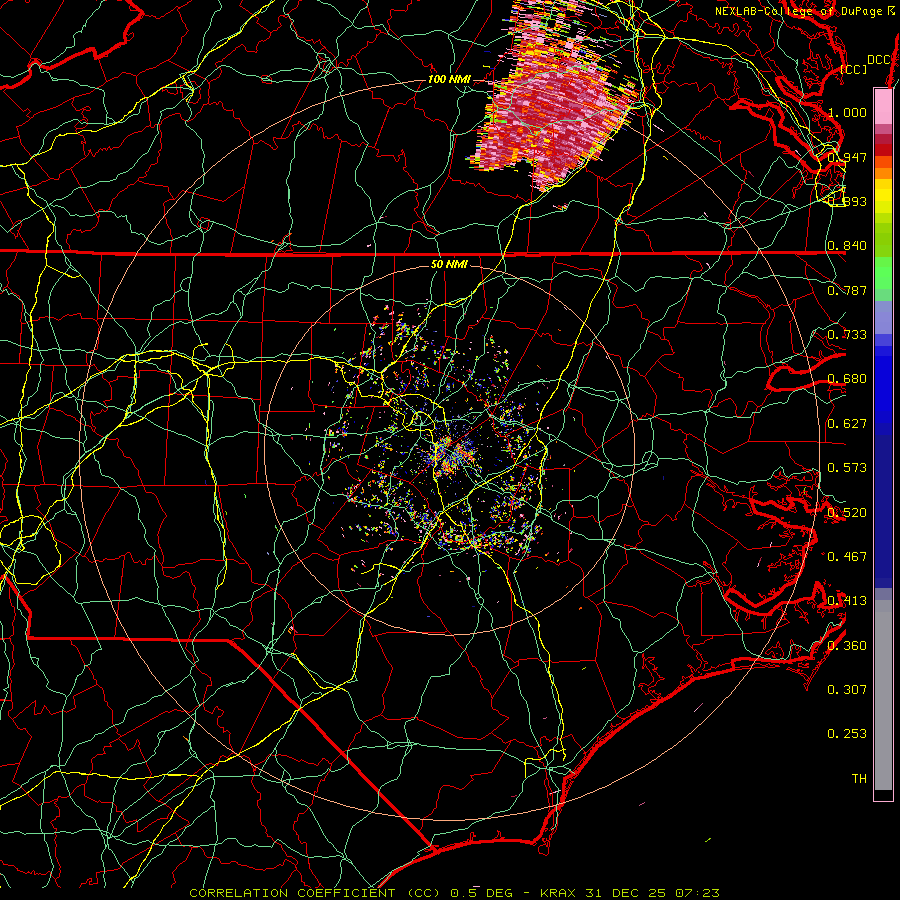Click the 0.893 legend value

(x=847, y=201)
